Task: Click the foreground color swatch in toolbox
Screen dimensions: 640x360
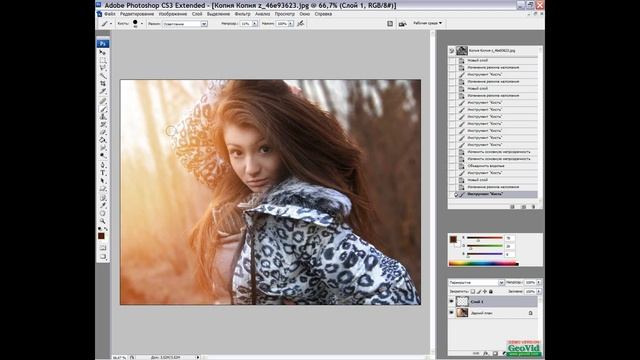Action: pos(100,236)
